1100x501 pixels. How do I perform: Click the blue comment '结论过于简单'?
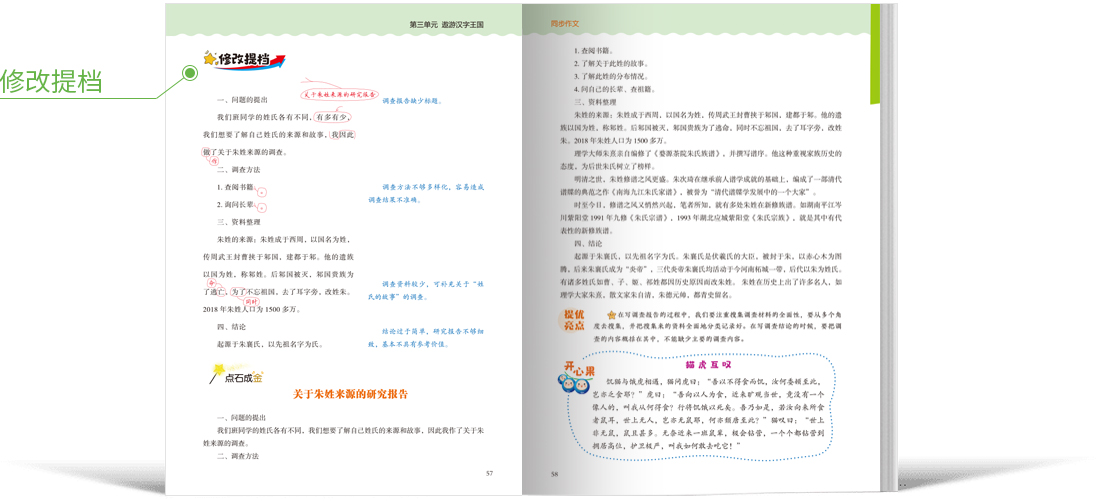426,338
